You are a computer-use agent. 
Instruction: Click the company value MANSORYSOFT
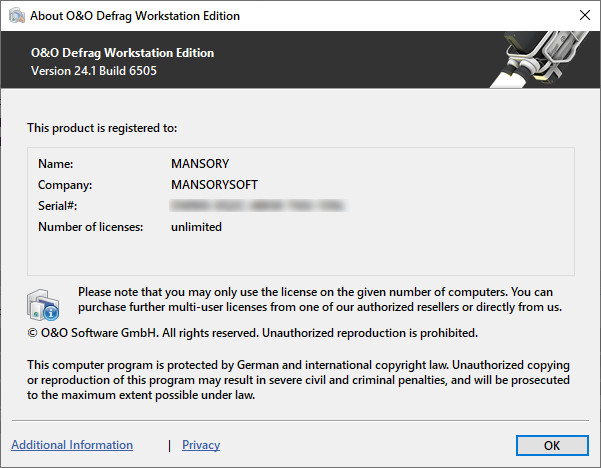click(215, 185)
